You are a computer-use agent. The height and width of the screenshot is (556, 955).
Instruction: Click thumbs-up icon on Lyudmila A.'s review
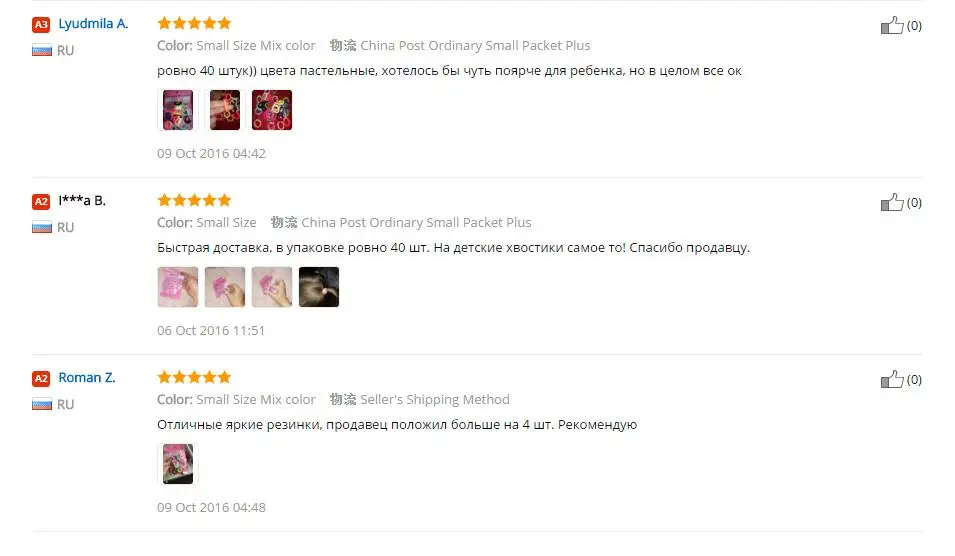click(x=892, y=25)
